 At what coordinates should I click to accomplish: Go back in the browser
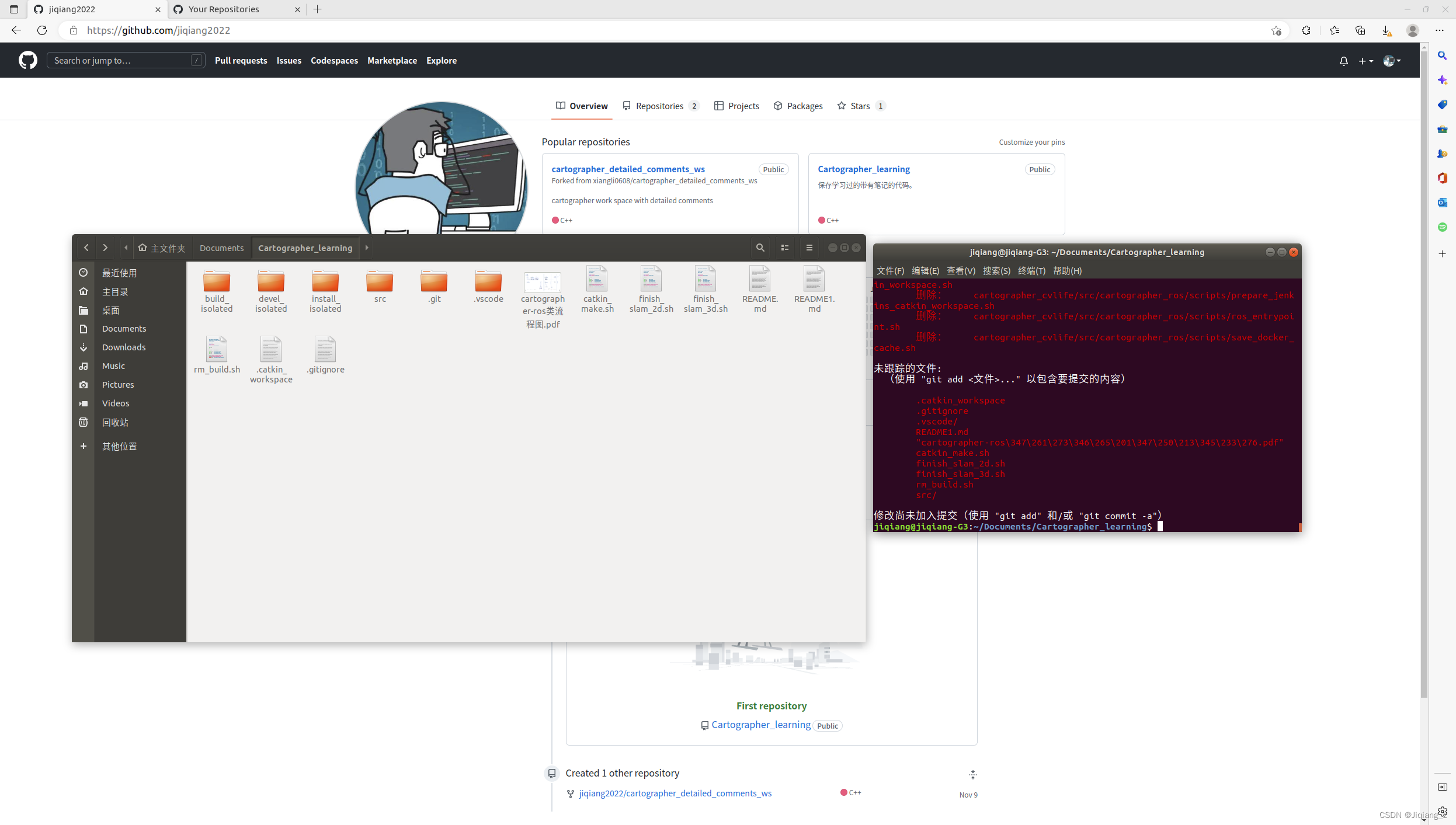coord(16,30)
